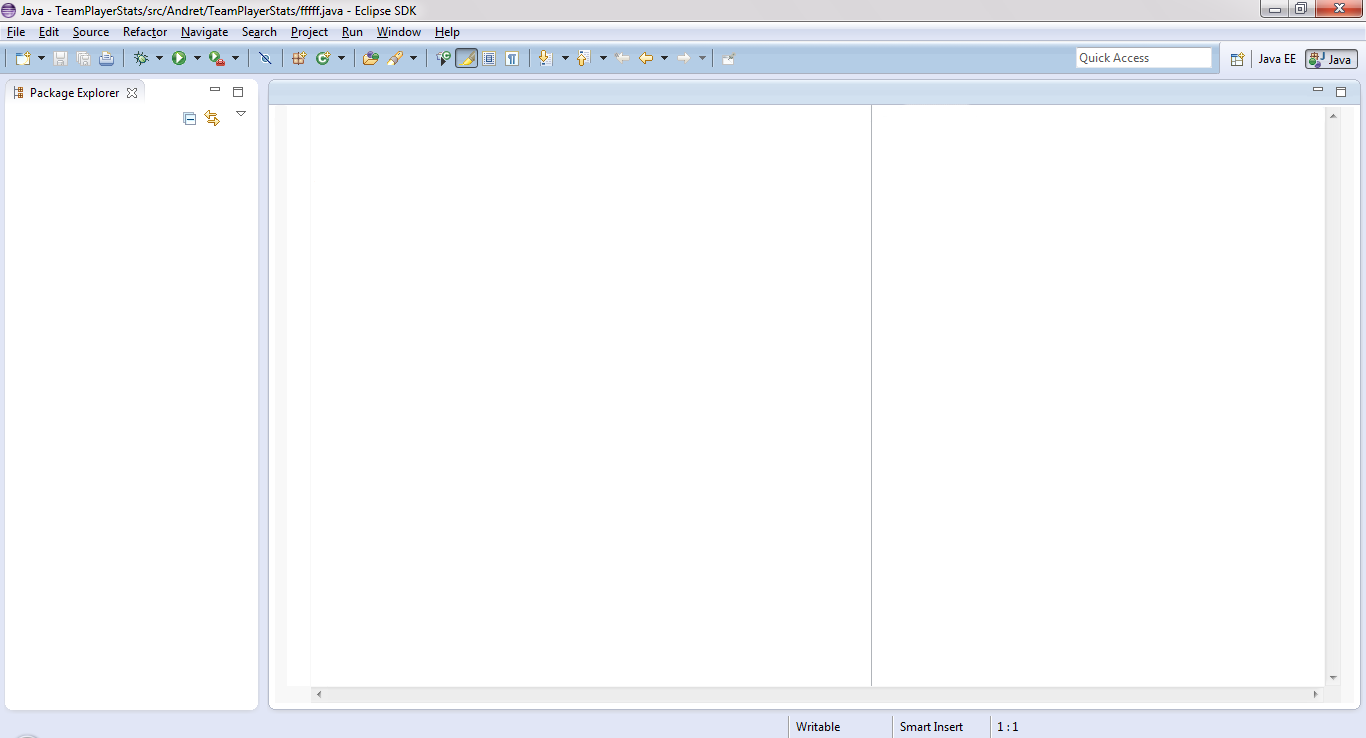
Task: Maximize the Package Explorer panel
Action: (x=238, y=92)
